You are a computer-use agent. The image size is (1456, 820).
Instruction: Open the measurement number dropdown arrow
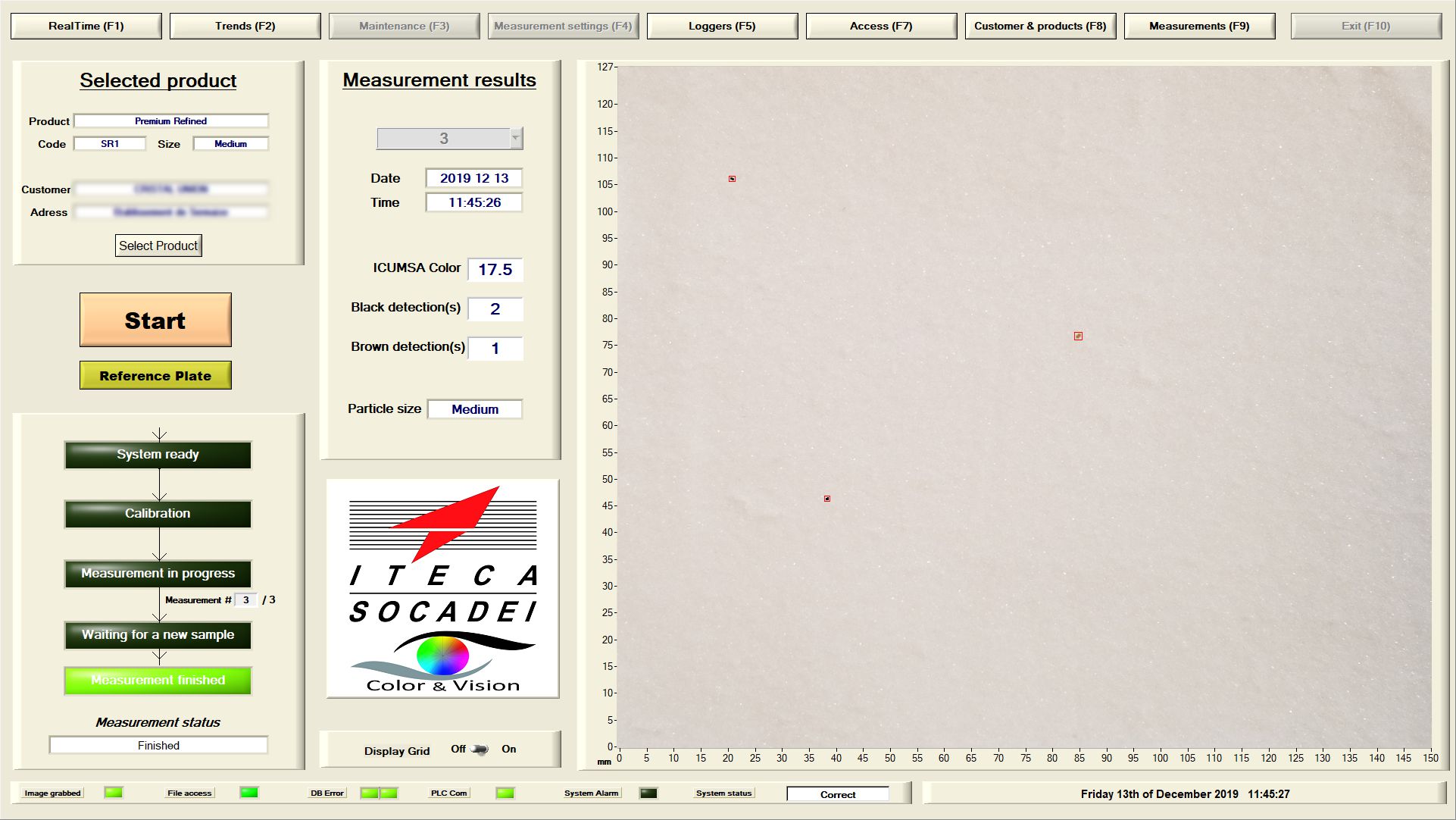coord(516,138)
